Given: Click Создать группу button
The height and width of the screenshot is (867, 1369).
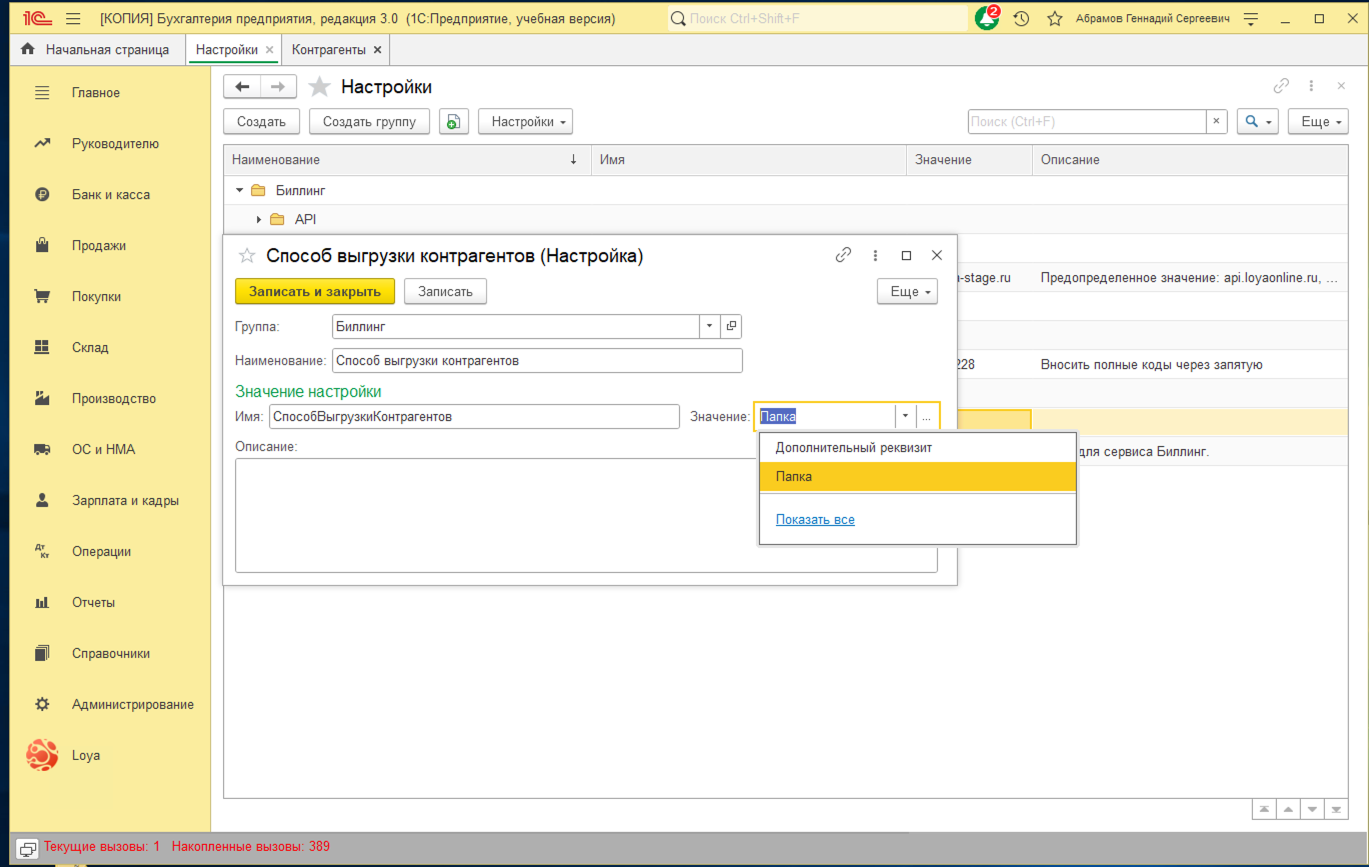Looking at the screenshot, I should click(369, 122).
